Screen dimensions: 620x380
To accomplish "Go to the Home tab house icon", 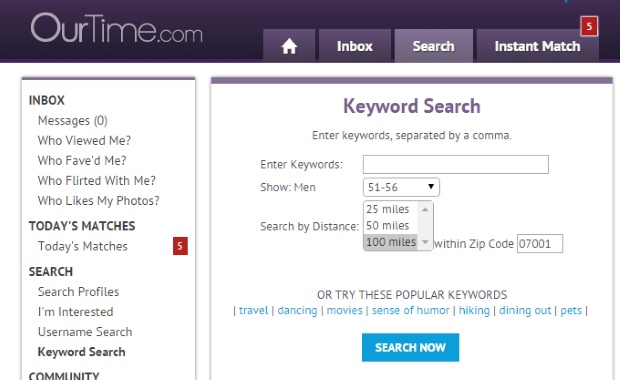I will 289,46.
